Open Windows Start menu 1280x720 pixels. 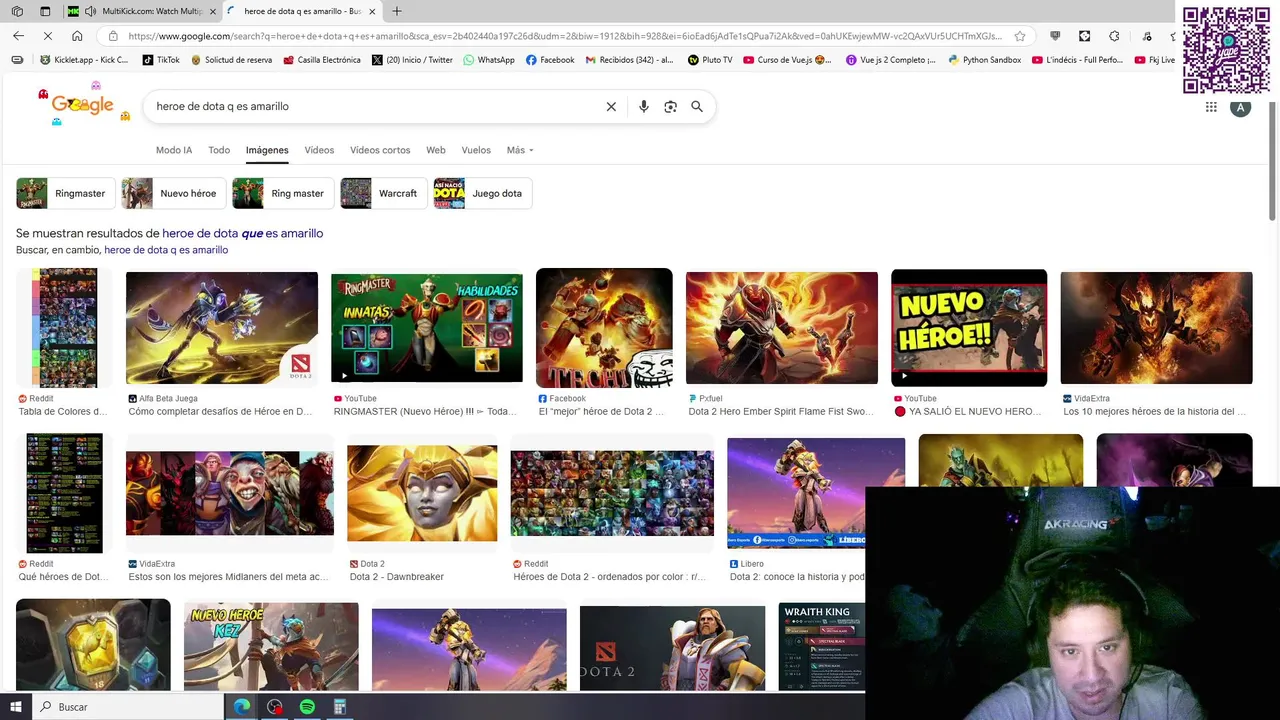click(16, 707)
